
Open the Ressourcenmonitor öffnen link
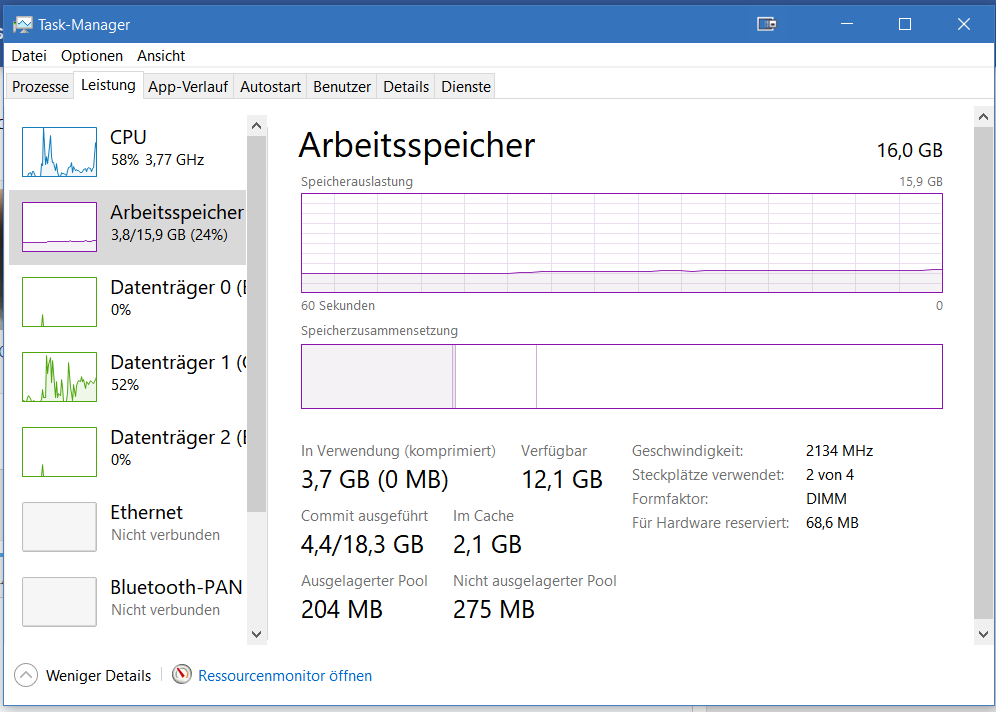(285, 676)
